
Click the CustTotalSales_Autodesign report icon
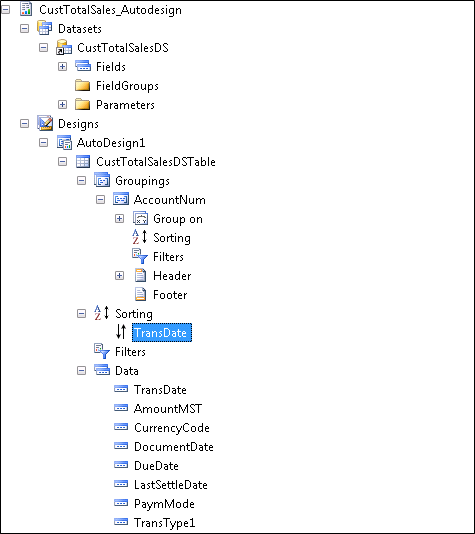[x=26, y=9]
